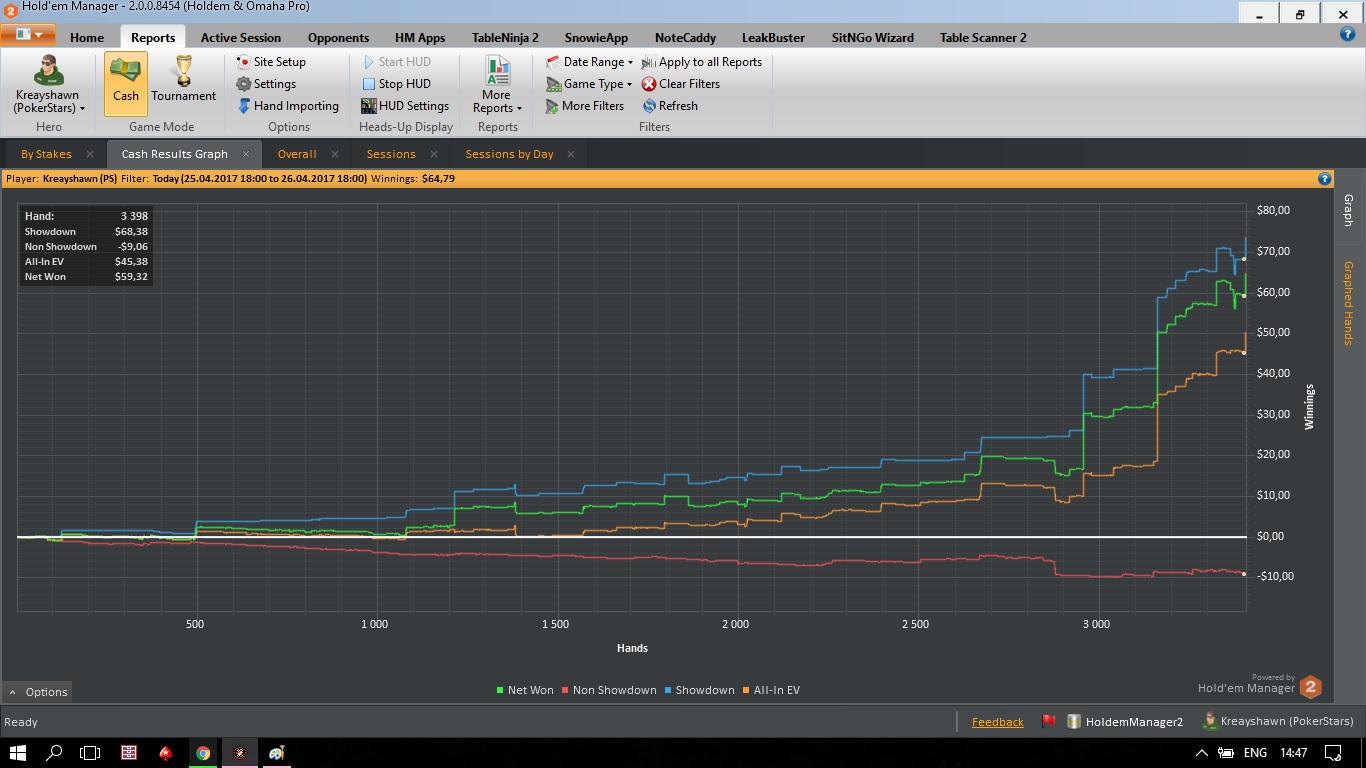Click the filter bar help icon

coord(1325,179)
